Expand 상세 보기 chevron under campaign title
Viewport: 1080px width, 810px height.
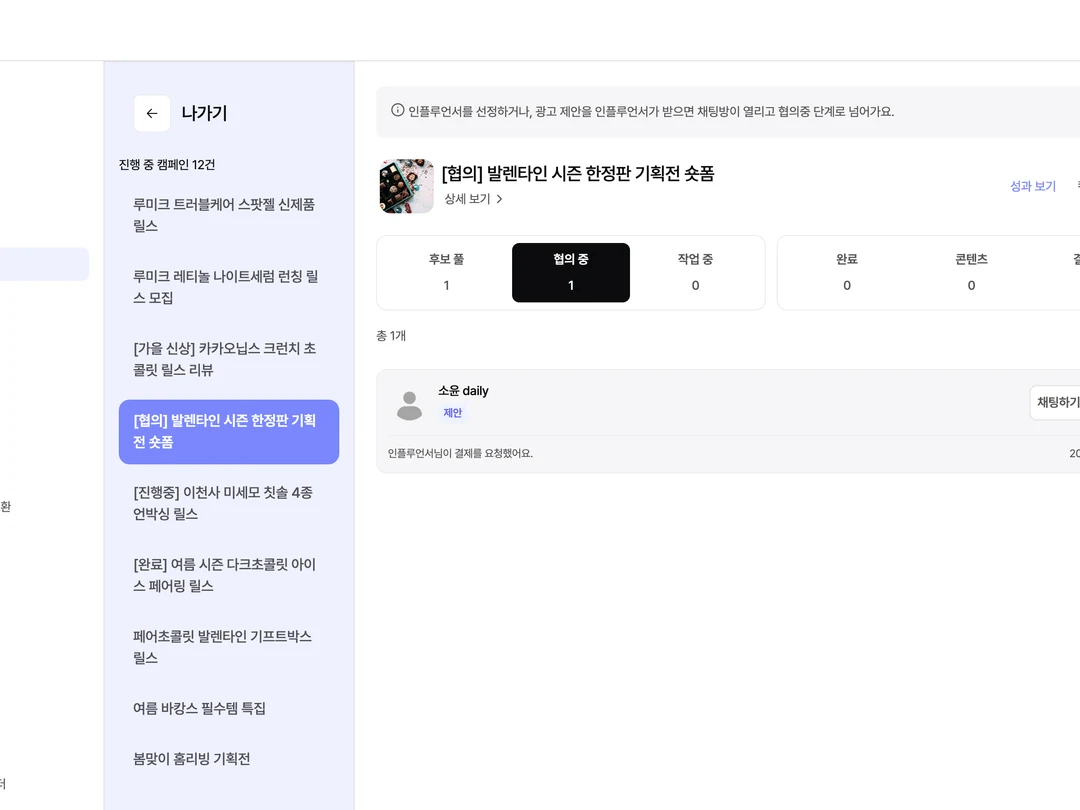[x=499, y=199]
